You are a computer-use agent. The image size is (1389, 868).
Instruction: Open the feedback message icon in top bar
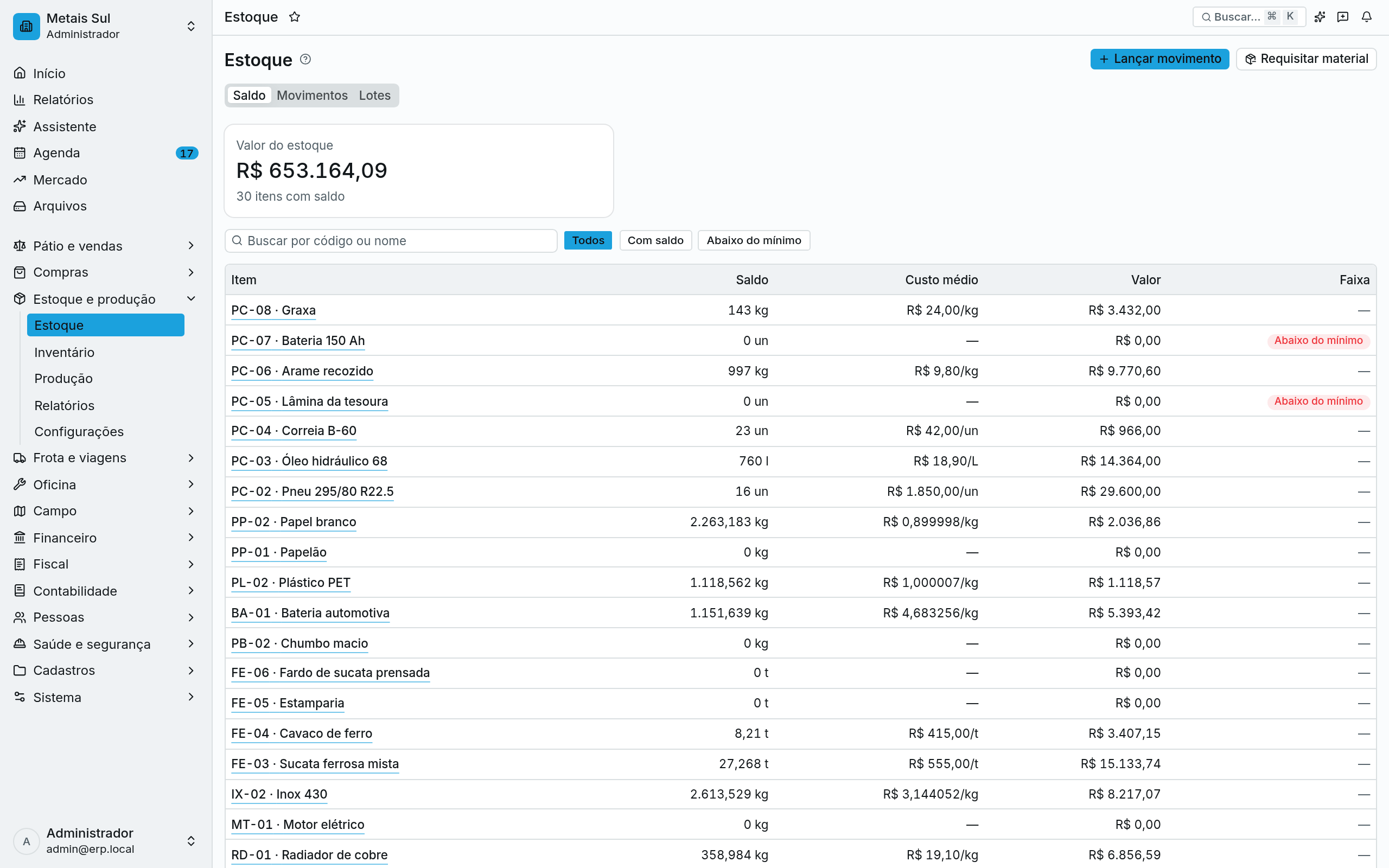tap(1342, 17)
